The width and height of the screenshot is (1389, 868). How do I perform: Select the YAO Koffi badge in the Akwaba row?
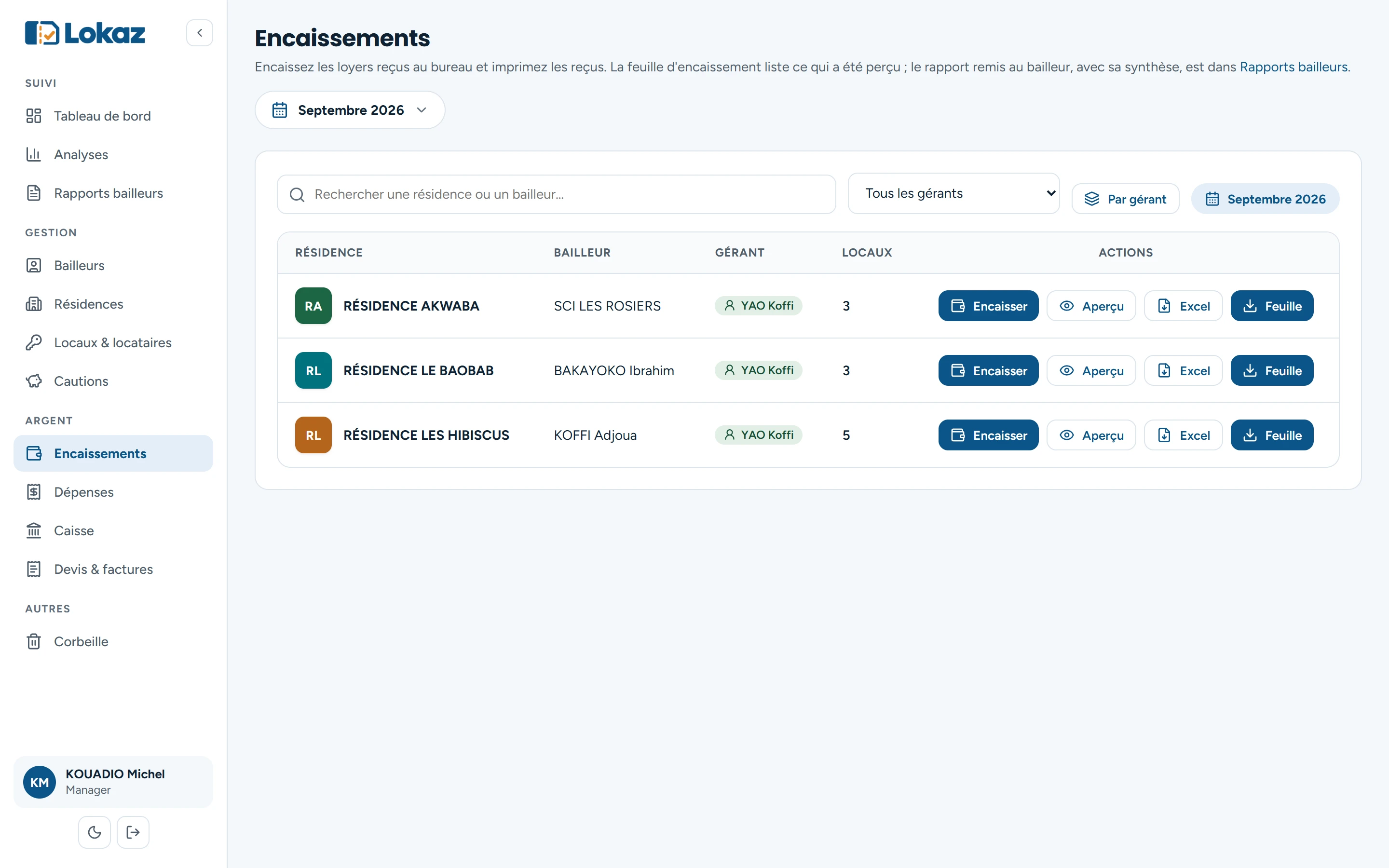758,305
